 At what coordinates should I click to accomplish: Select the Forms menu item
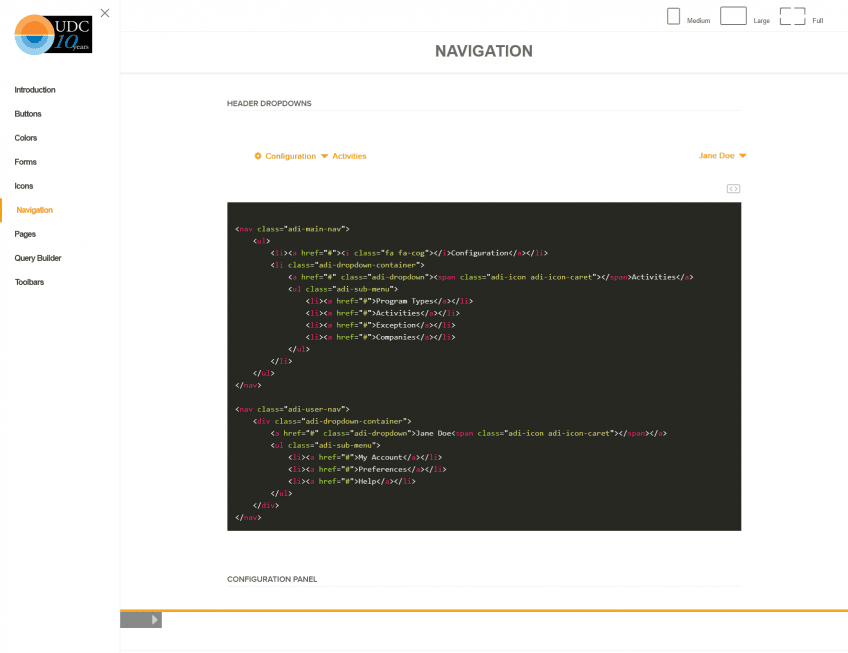click(25, 162)
